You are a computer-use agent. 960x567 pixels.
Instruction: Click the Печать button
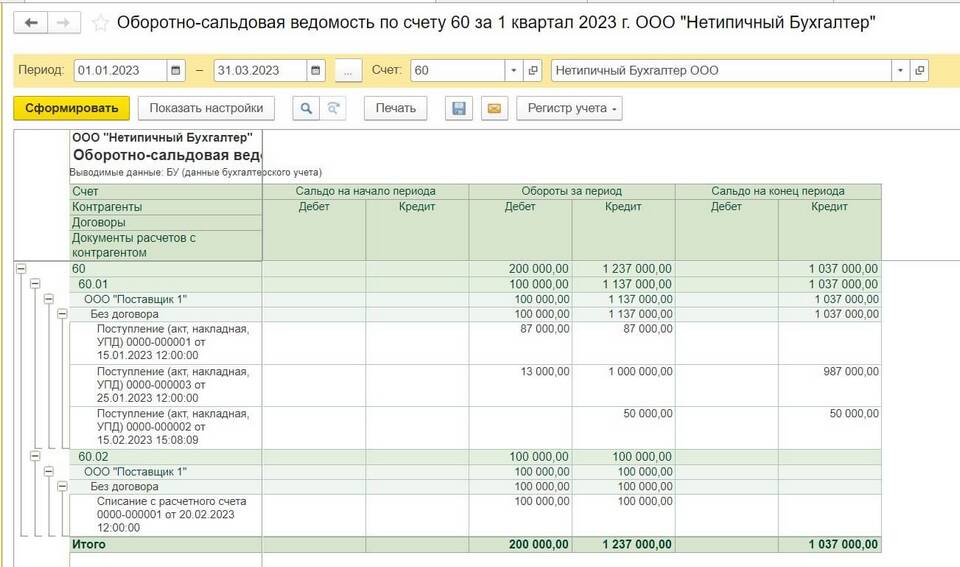[396, 108]
